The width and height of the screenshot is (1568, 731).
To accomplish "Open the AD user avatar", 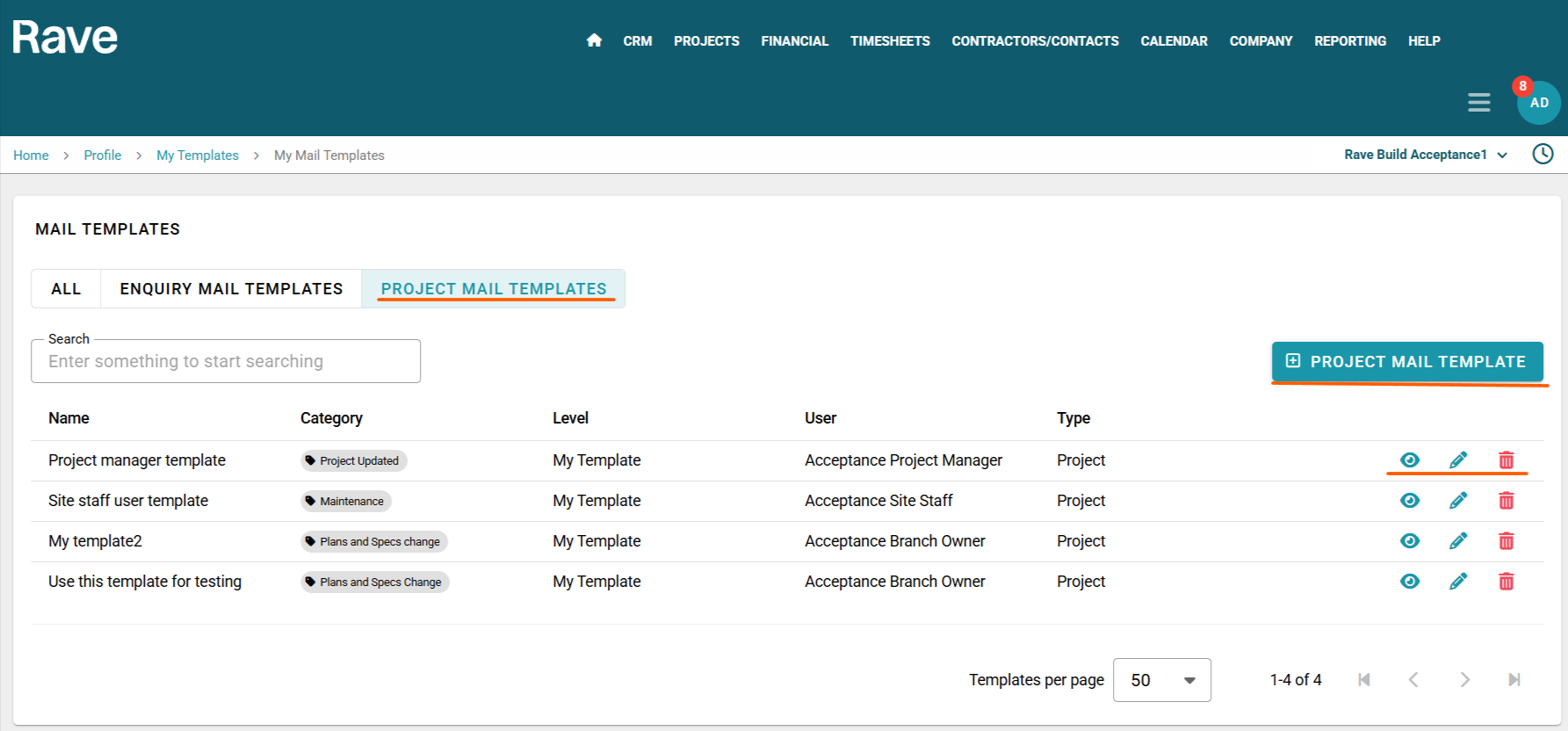I will point(1538,103).
